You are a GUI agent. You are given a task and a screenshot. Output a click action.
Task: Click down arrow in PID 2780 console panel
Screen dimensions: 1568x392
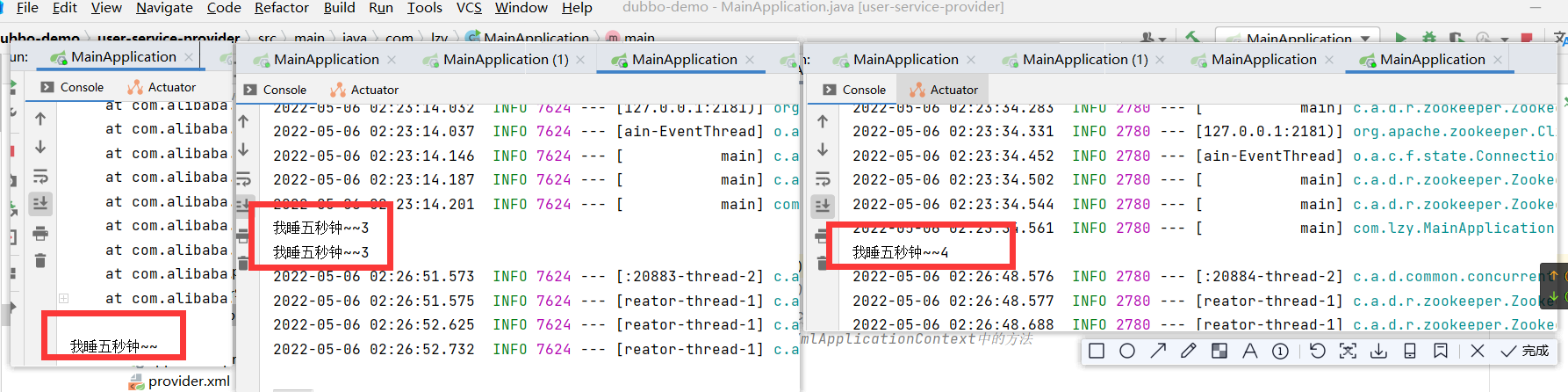click(823, 149)
